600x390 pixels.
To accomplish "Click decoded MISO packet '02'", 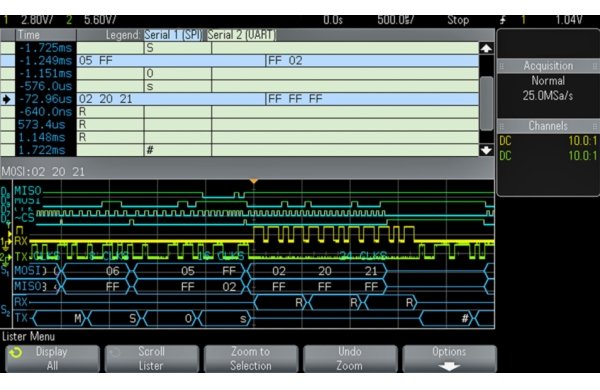I will pos(229,287).
